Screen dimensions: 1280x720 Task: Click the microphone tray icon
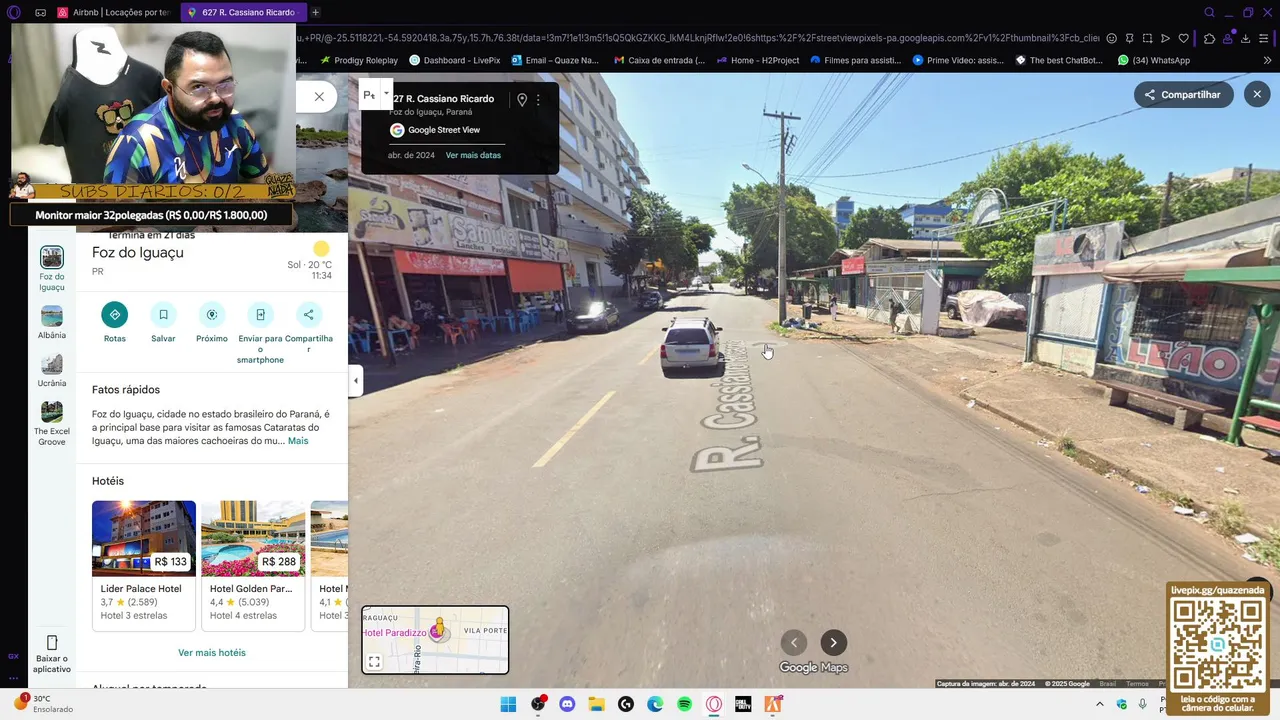point(1142,704)
